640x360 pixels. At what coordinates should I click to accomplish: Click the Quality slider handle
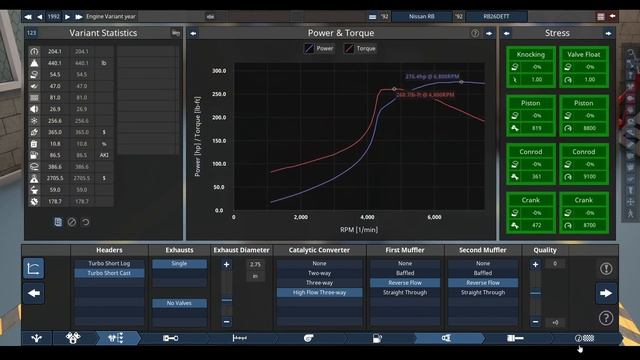click(x=536, y=293)
